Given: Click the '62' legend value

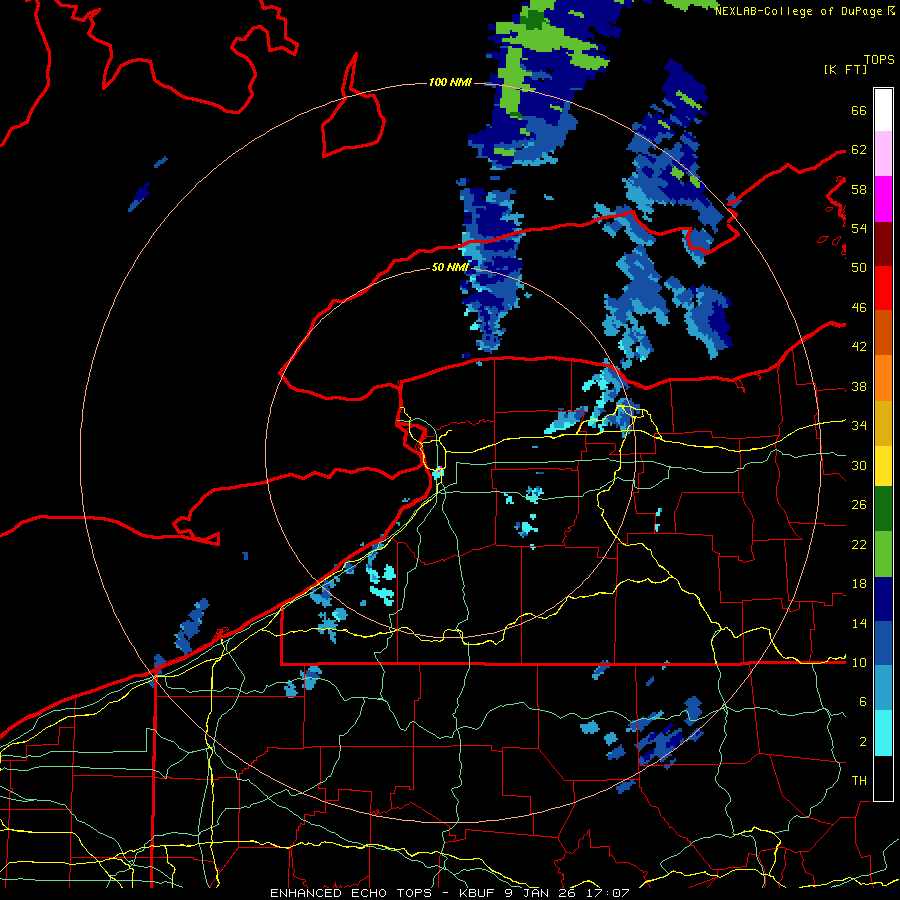Looking at the screenshot, I should point(859,150).
